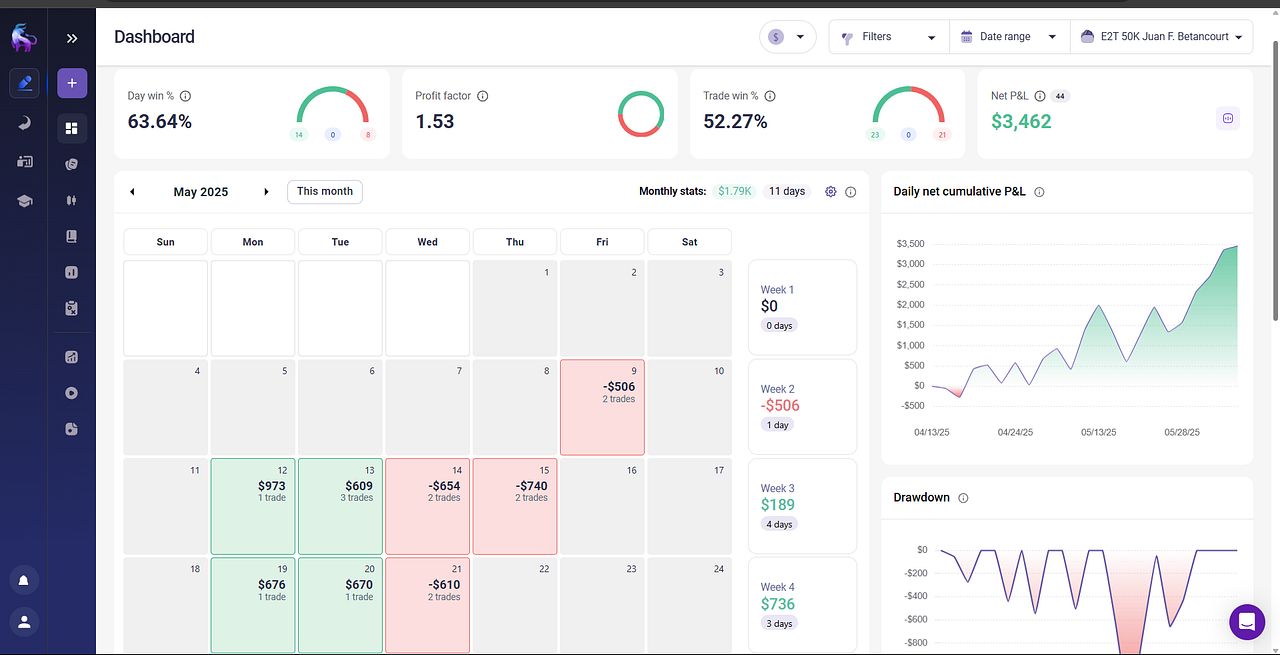Open the journal pen icon in the sidebar
Viewport: 1280px width, 655px height.
(x=24, y=83)
